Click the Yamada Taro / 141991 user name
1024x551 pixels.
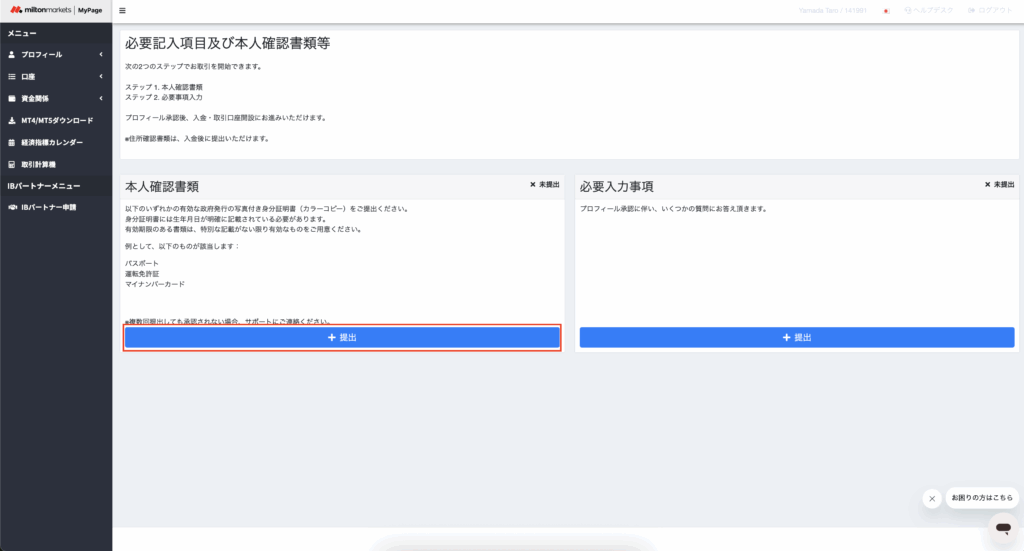point(832,10)
